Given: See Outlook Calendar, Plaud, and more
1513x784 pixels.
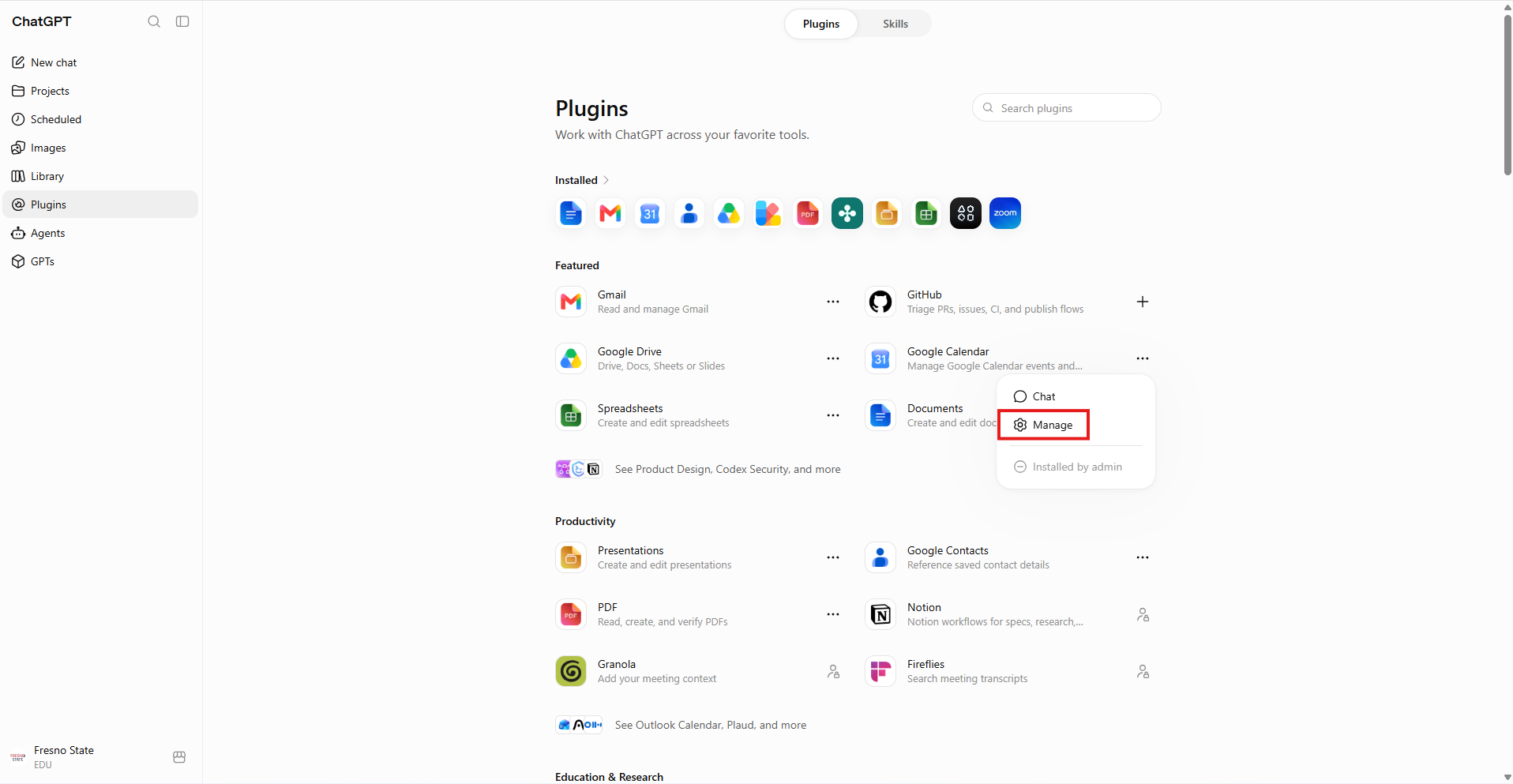Looking at the screenshot, I should [x=681, y=725].
